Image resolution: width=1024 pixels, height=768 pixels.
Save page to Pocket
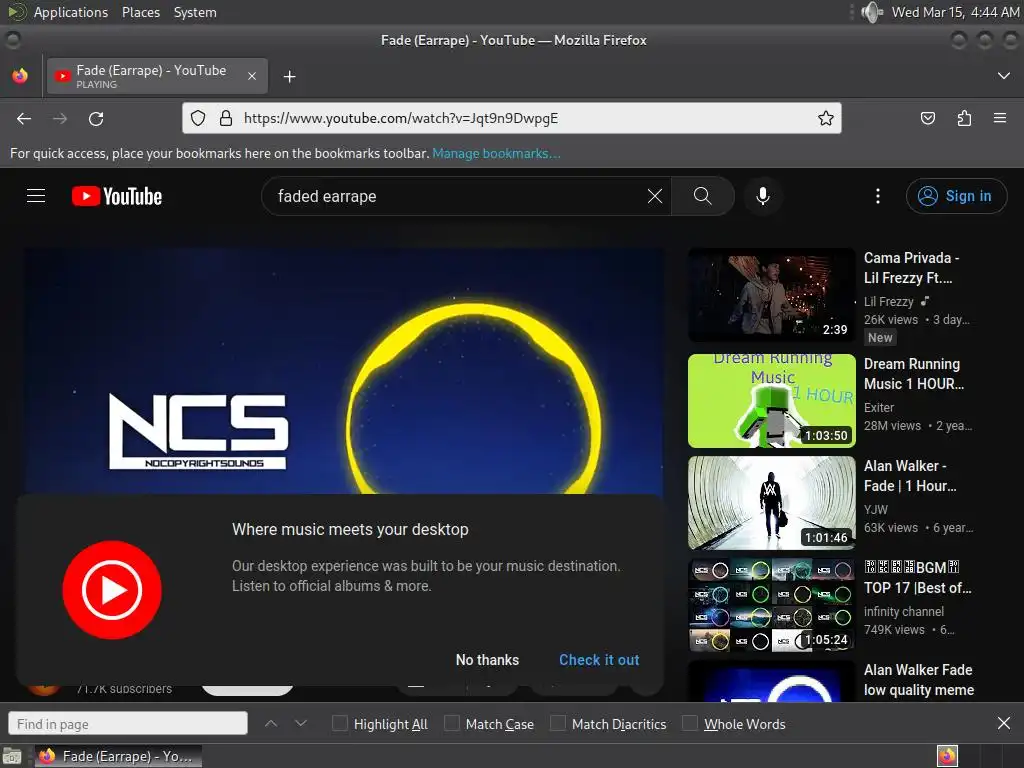pos(927,118)
